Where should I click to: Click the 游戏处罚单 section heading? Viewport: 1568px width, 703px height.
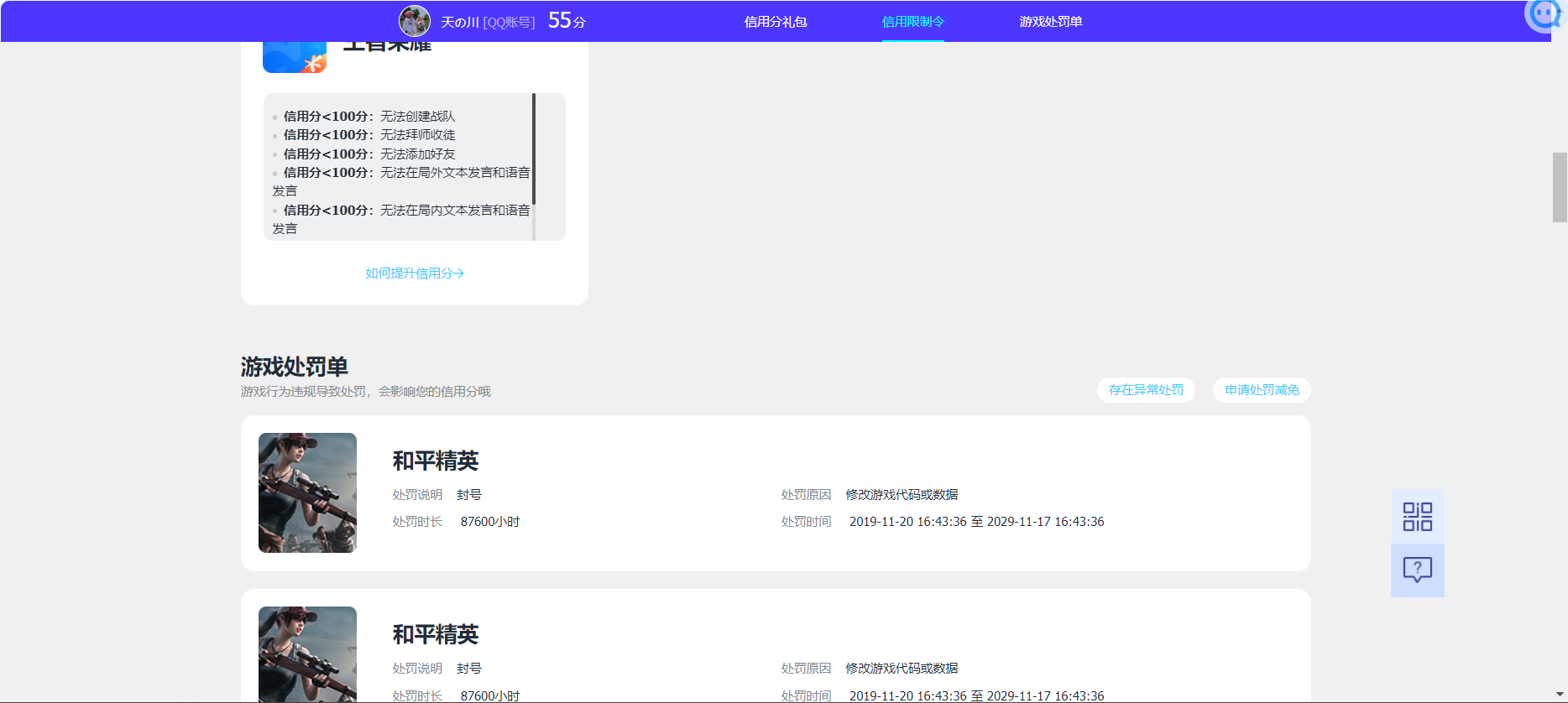(295, 367)
